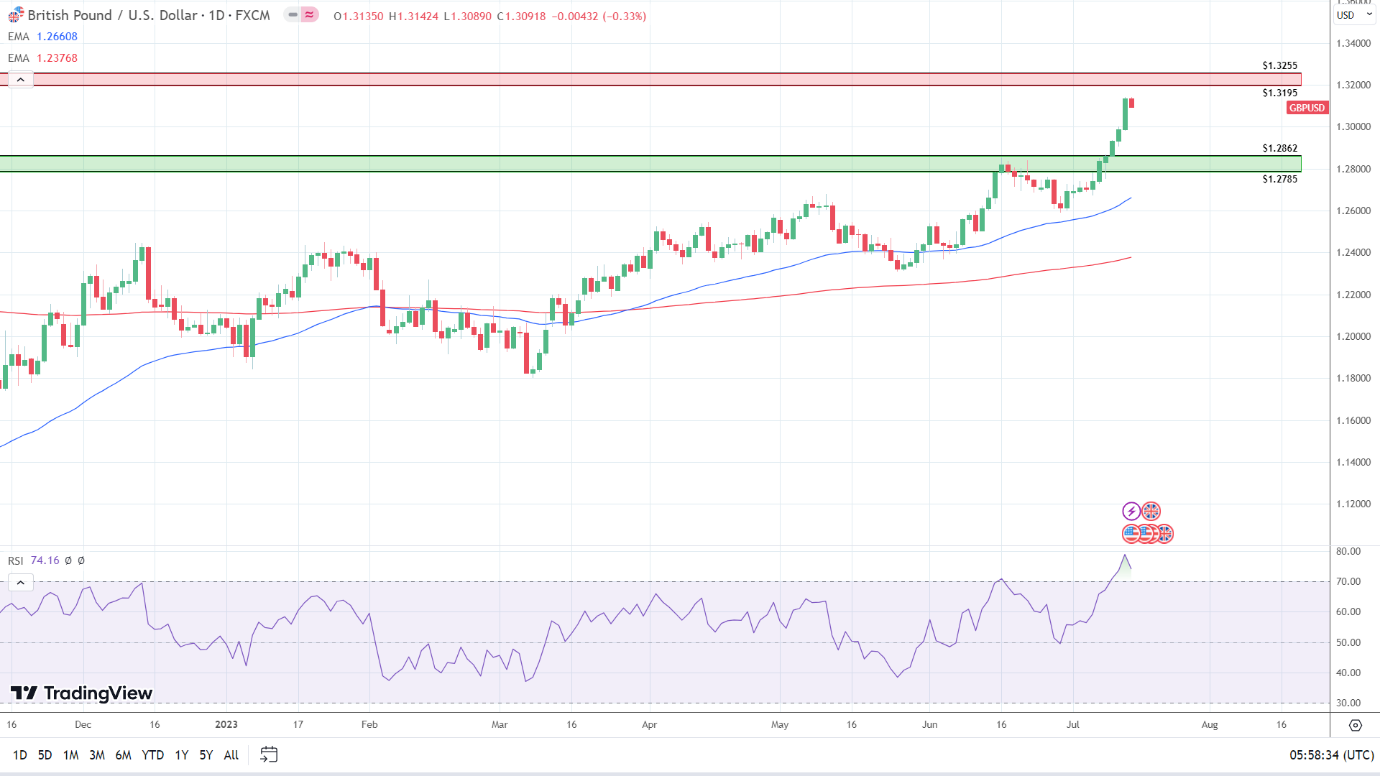Select the 1M time range
Image resolution: width=1380 pixels, height=776 pixels.
pyautogui.click(x=71, y=755)
